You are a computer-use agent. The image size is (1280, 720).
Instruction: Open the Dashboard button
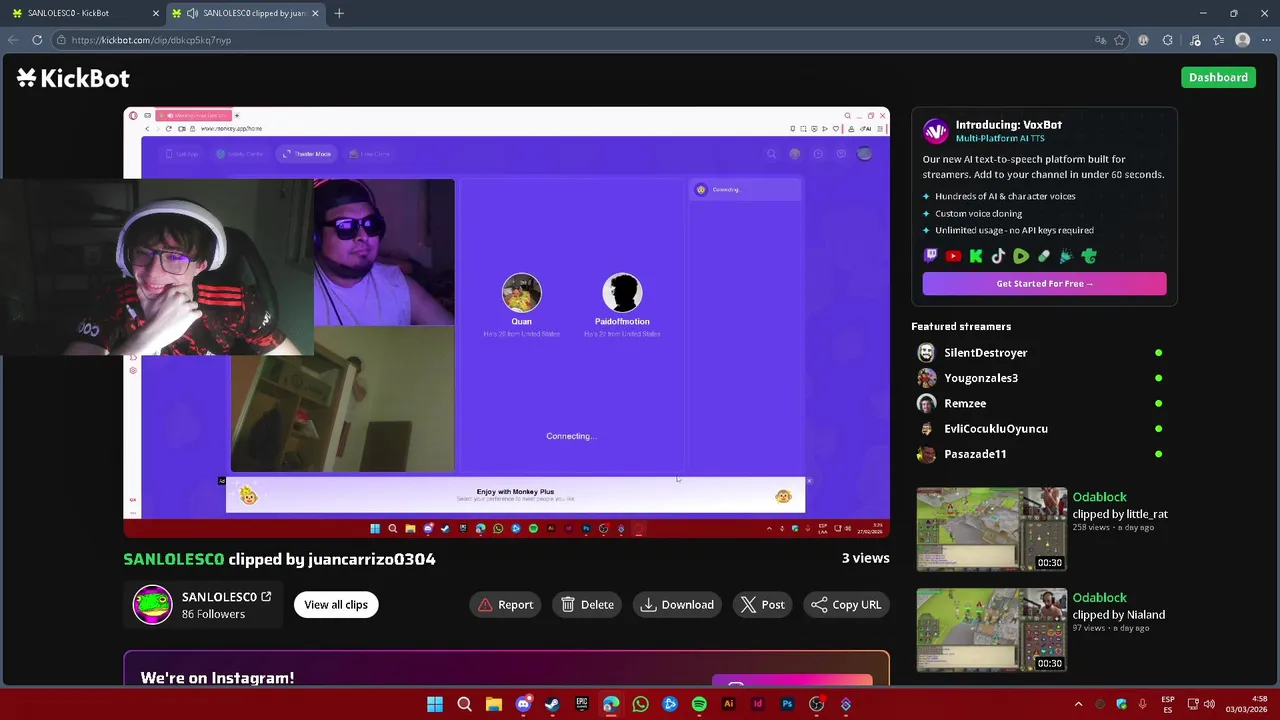(x=1218, y=77)
